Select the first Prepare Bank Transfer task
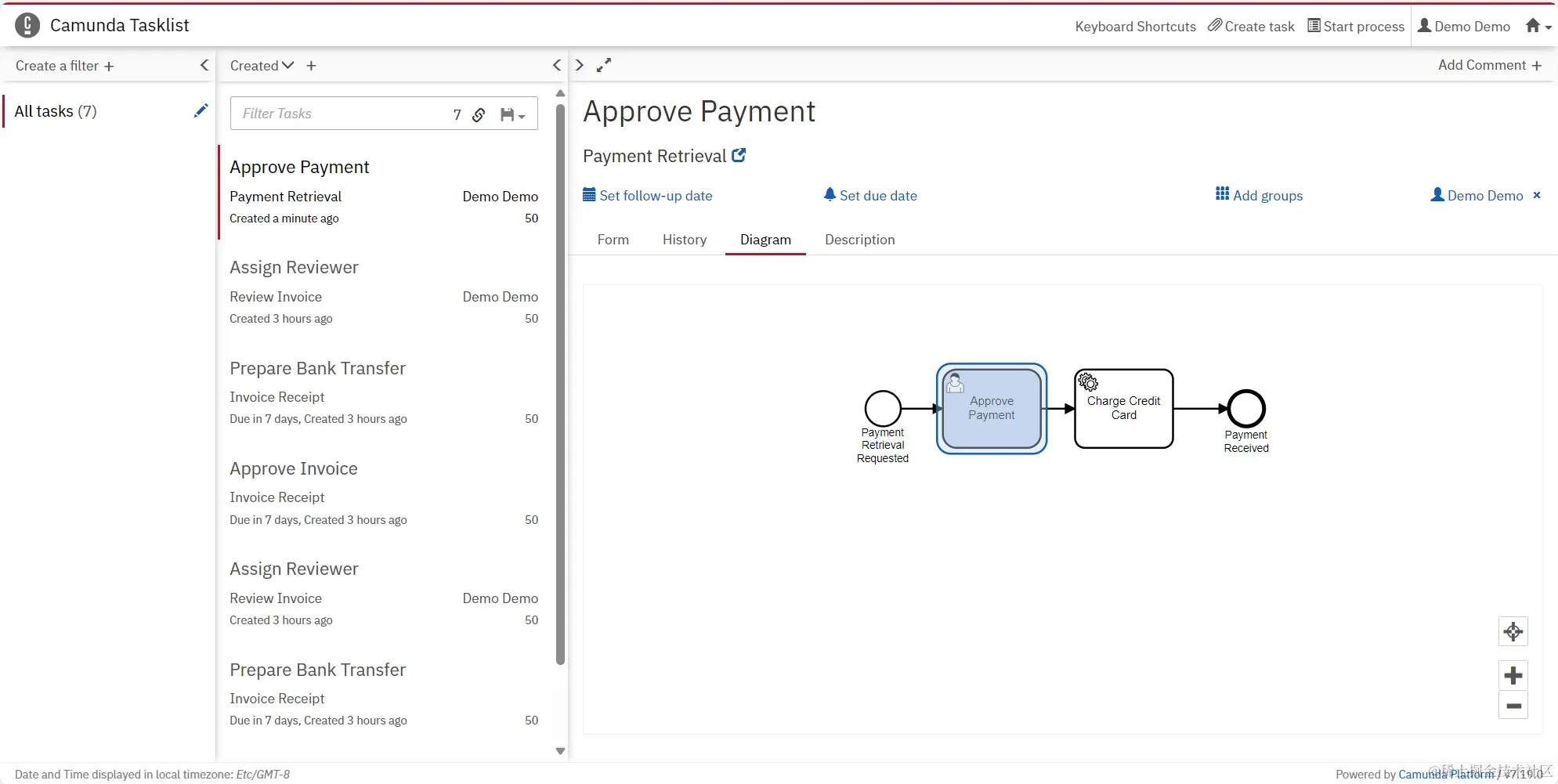1558x784 pixels. 384,392
